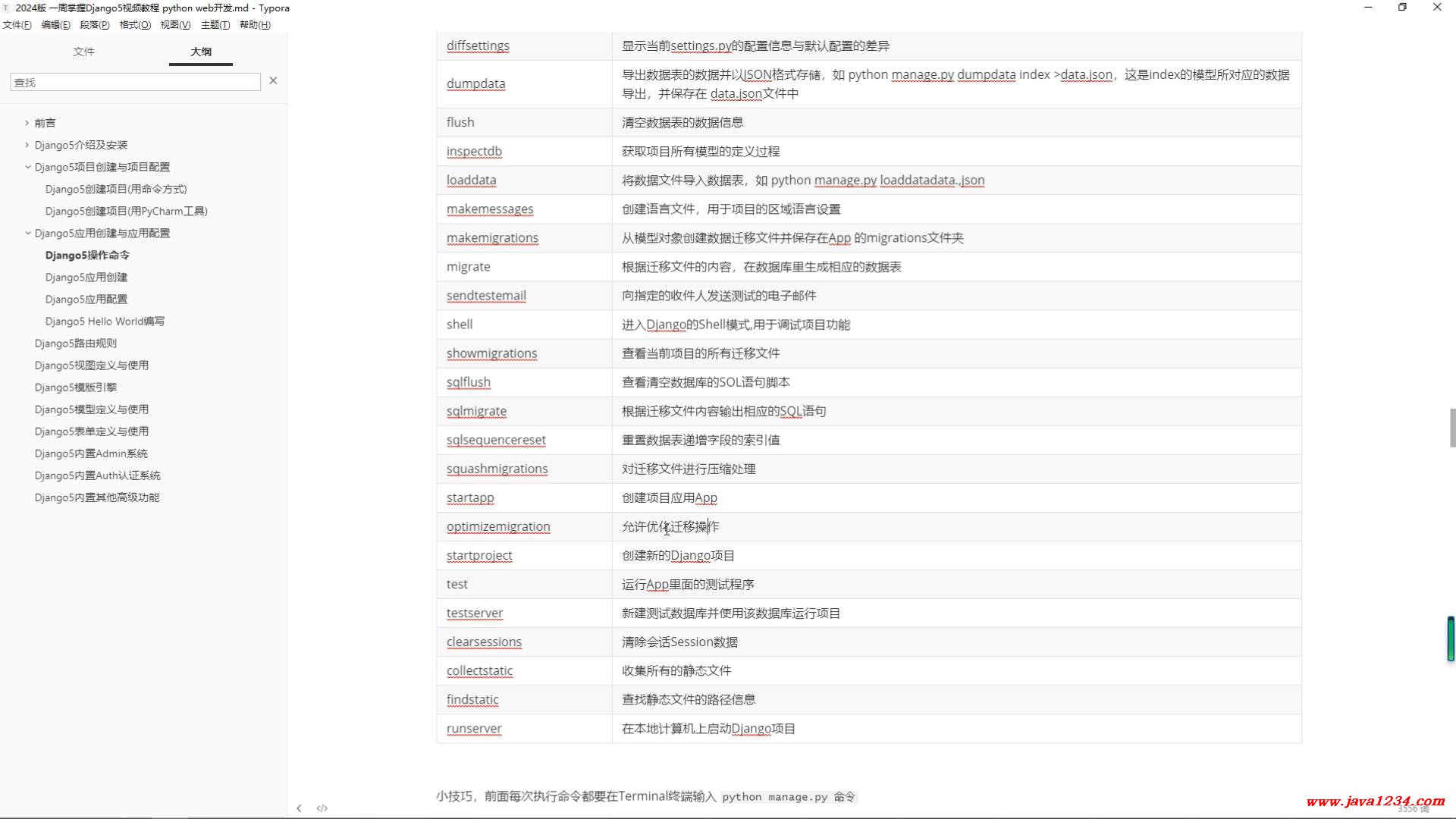The height and width of the screenshot is (819, 1456).
Task: Click the sqlsequencereset command cell
Action: pyautogui.click(x=524, y=439)
